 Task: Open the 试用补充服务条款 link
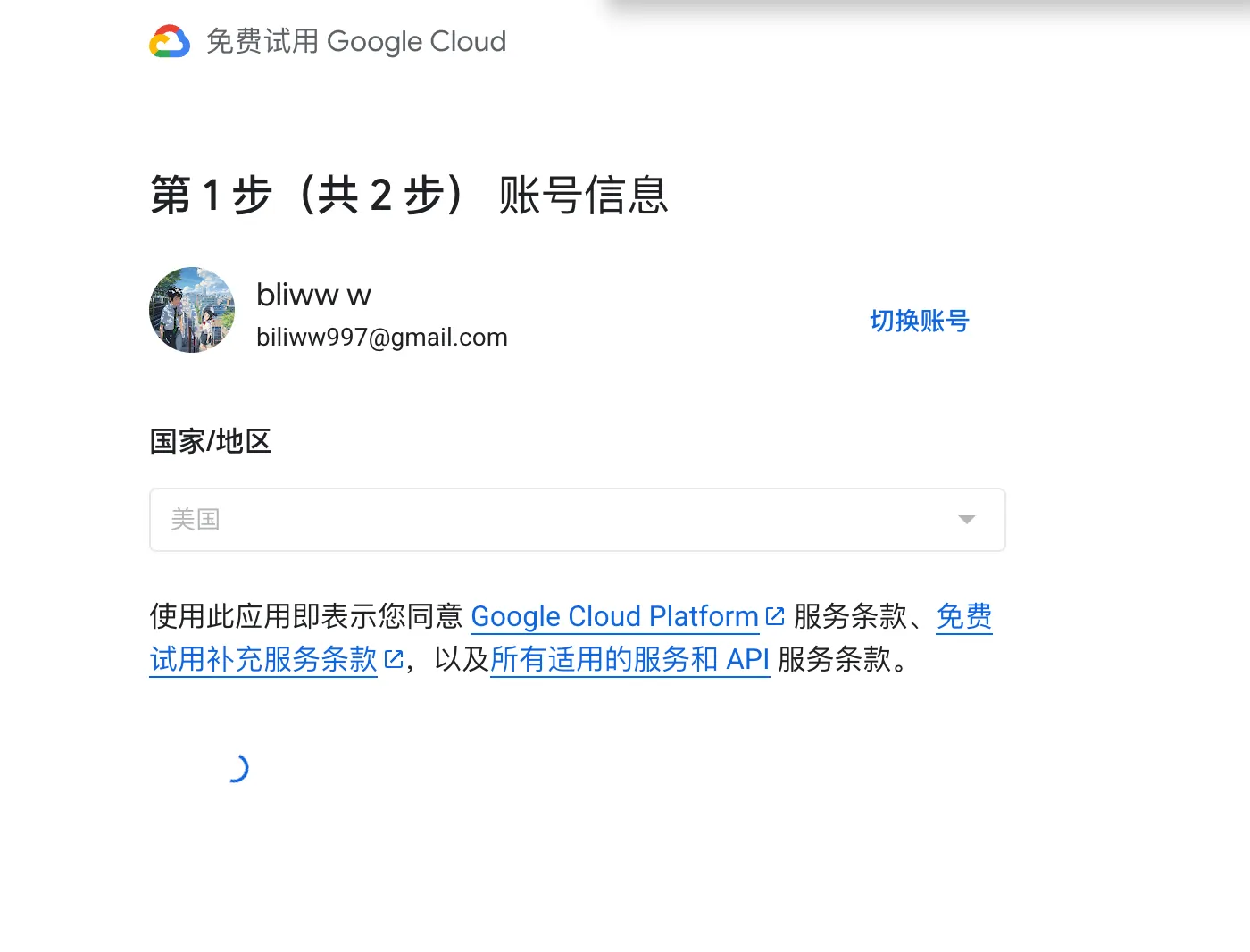pos(263,660)
